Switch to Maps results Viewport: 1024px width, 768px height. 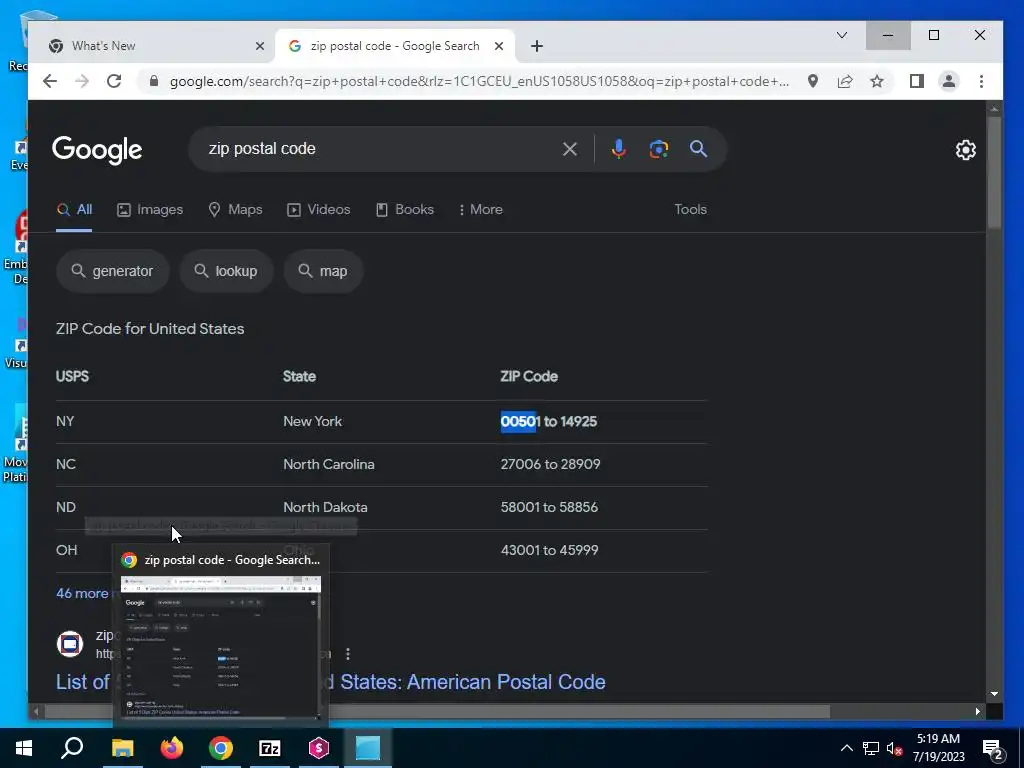pos(235,210)
